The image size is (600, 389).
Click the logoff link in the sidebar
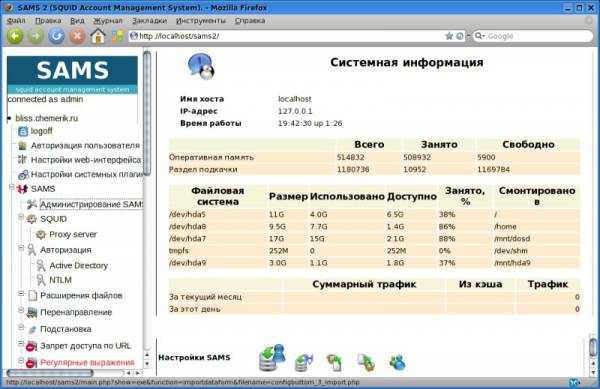point(41,131)
